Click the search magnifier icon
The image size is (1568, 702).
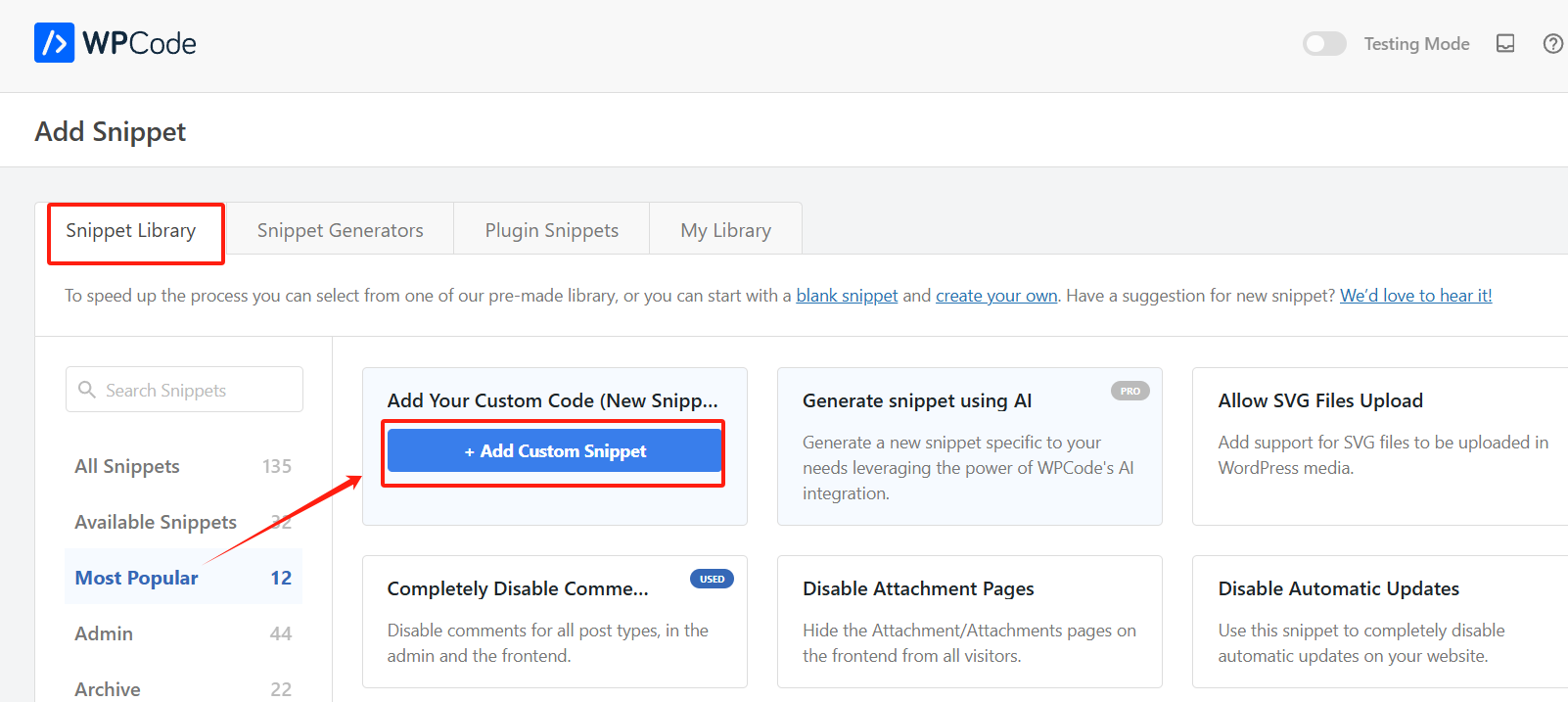[87, 390]
